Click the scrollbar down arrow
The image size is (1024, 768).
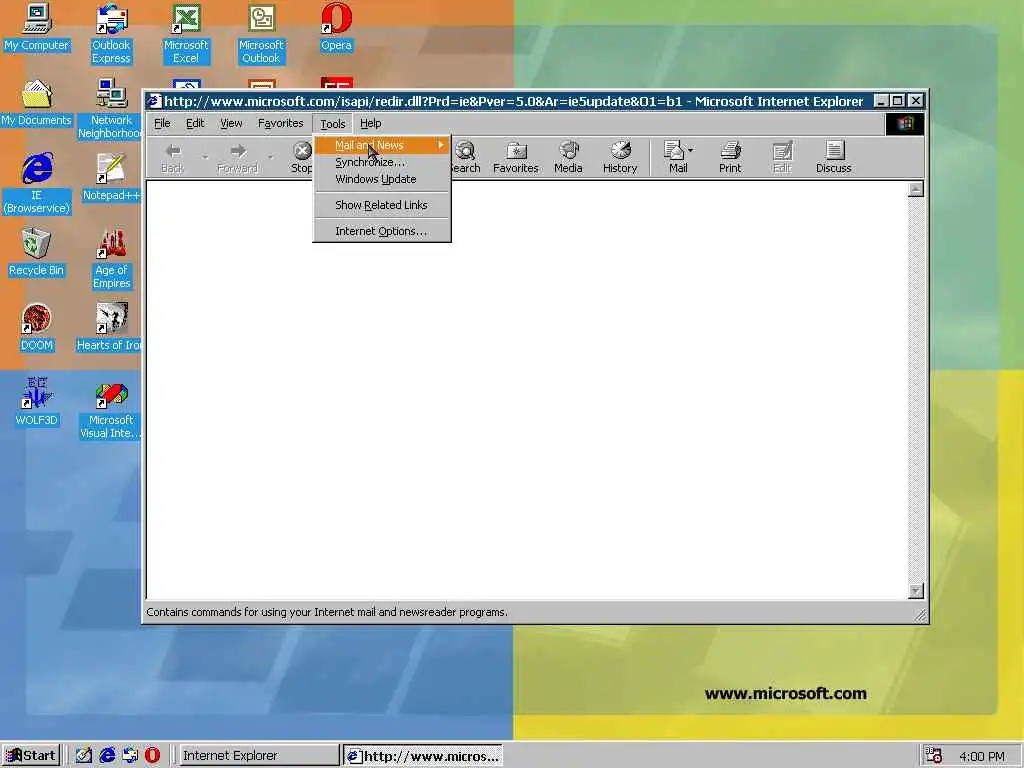click(x=916, y=590)
